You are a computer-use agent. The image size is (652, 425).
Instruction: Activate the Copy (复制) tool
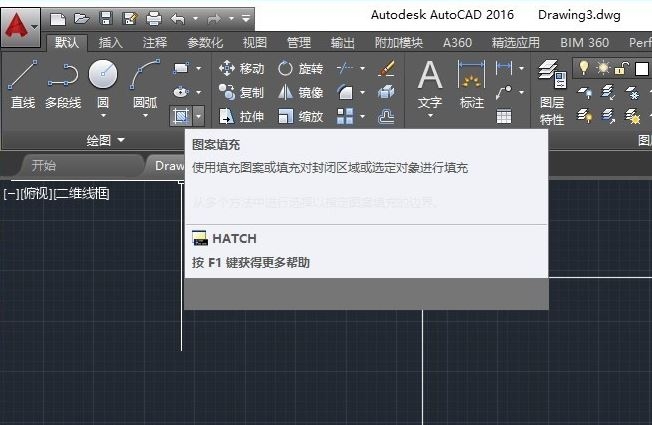(x=242, y=92)
